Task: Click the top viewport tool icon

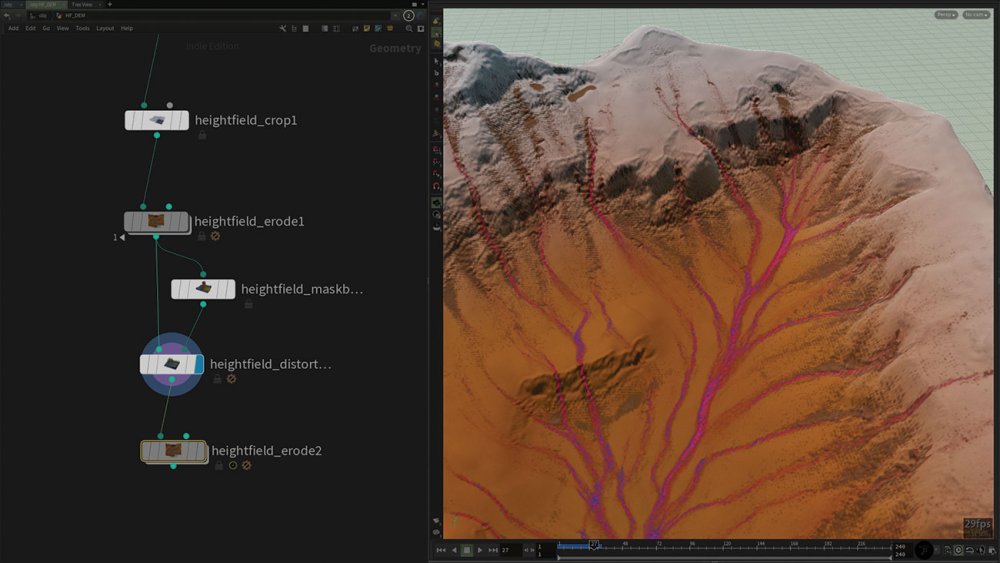Action: point(437,21)
